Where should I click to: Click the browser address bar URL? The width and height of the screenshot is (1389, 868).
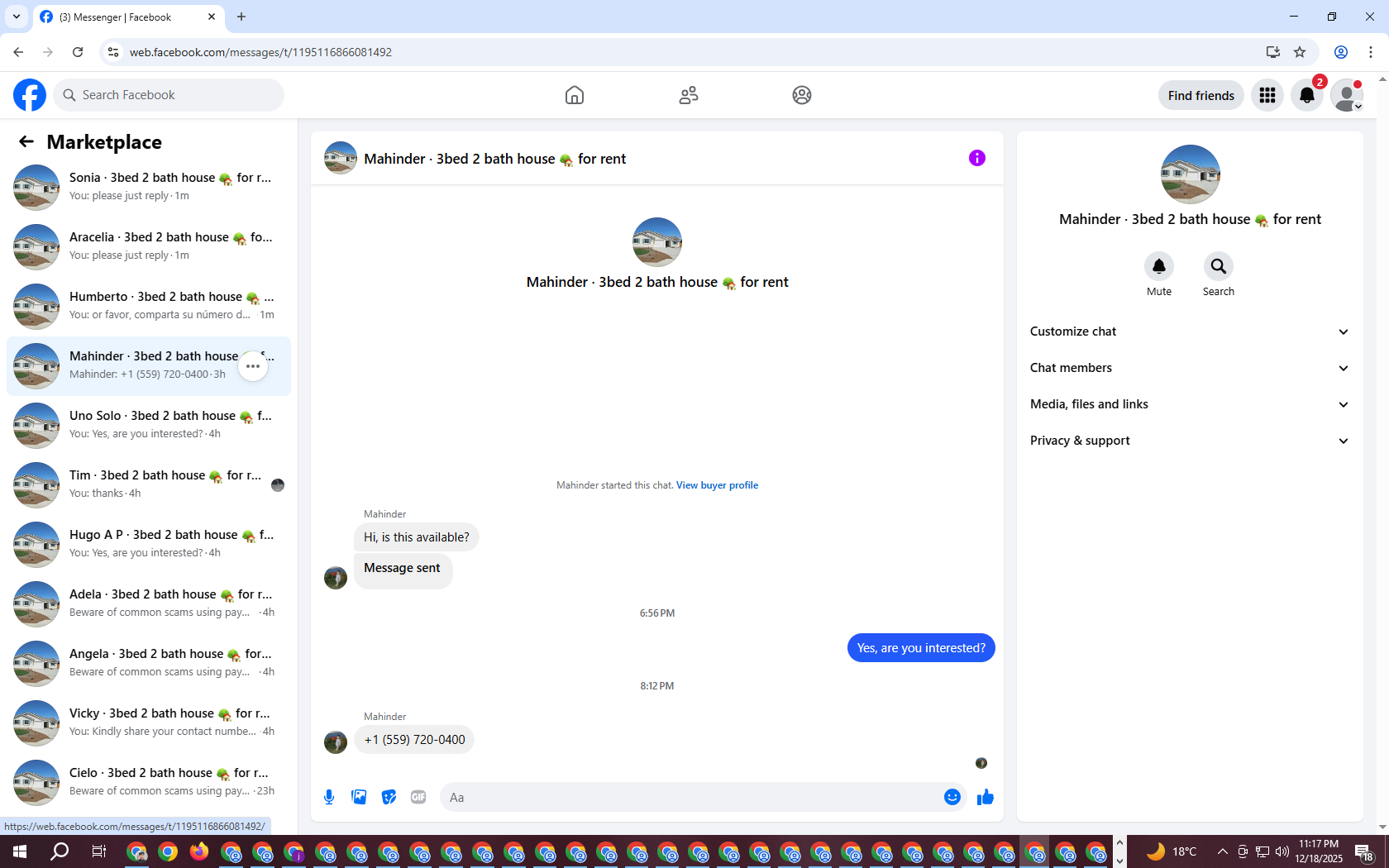click(x=260, y=52)
